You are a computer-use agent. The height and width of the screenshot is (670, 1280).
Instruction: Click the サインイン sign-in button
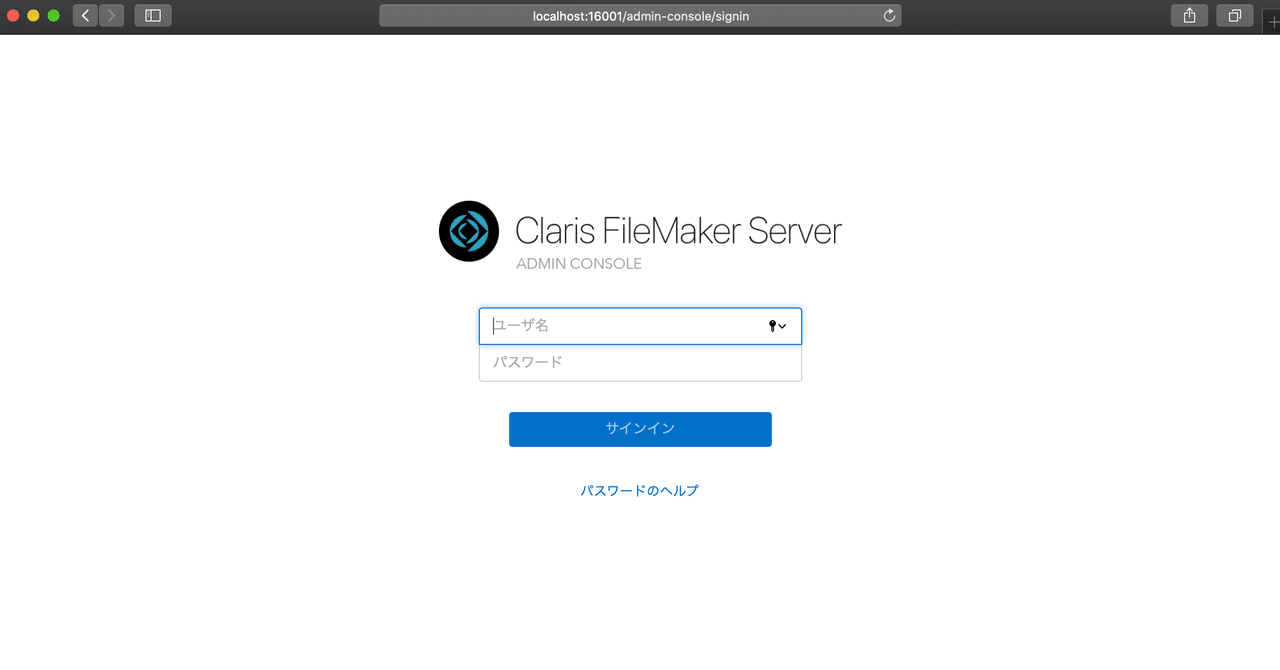tap(640, 429)
